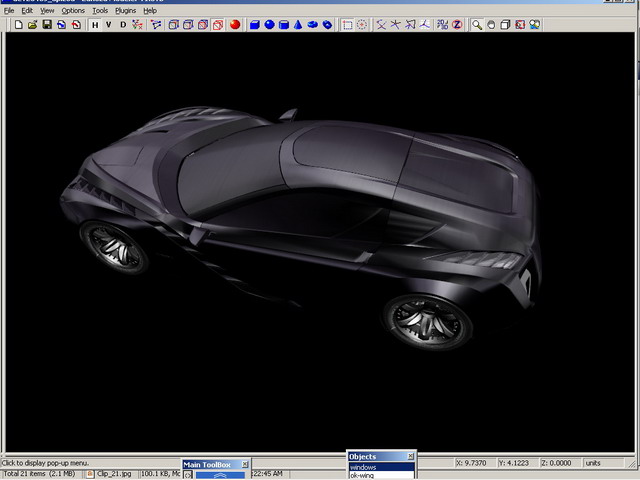Toggle the V mode button
Viewport: 640px width, 480px height.
click(x=109, y=24)
